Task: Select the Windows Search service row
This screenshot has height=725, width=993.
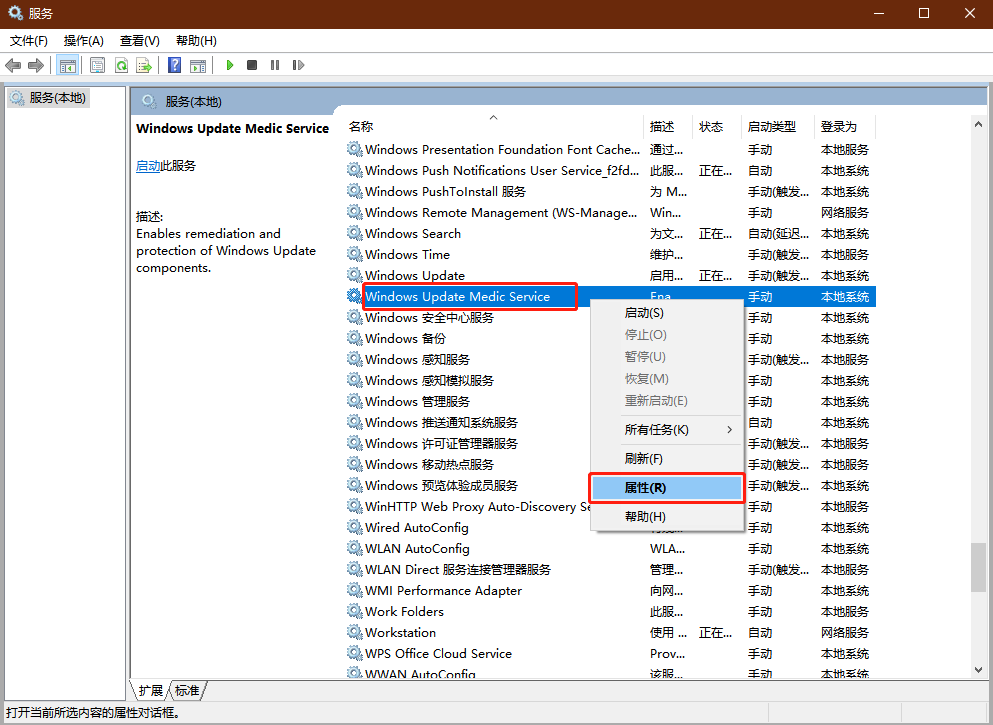Action: coord(413,234)
